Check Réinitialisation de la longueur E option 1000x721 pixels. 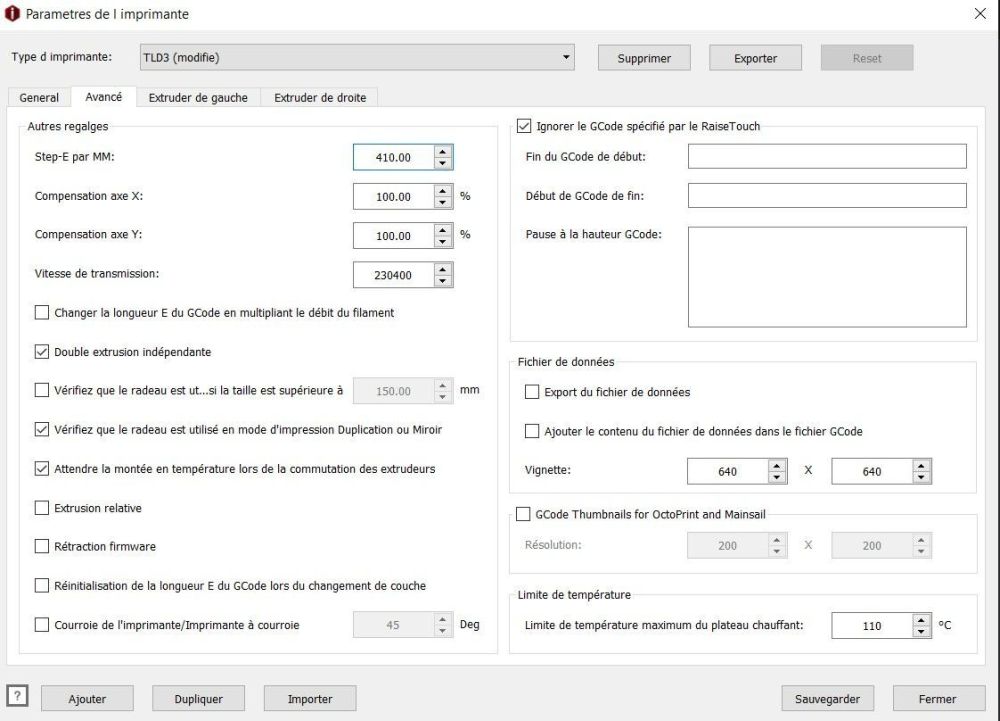41,585
